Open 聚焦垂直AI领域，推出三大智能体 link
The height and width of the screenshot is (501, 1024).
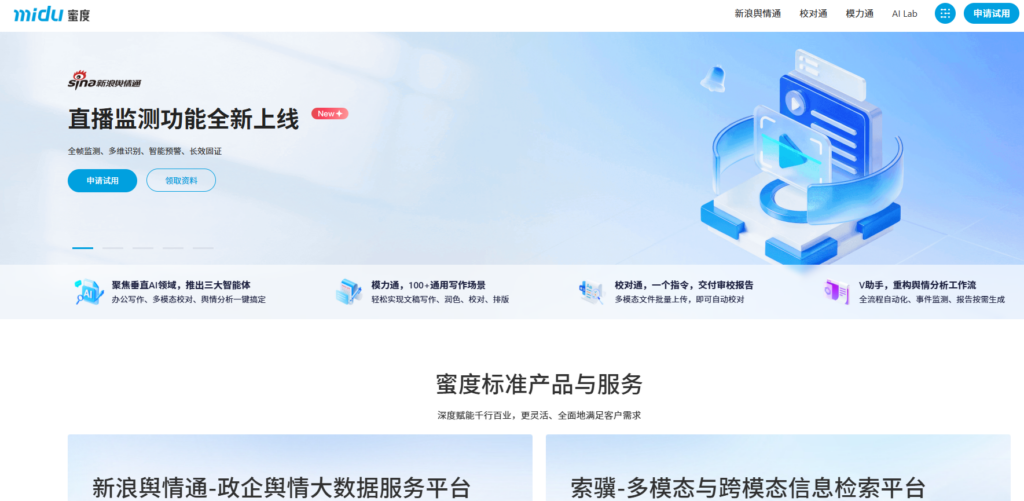pyautogui.click(x=182, y=285)
